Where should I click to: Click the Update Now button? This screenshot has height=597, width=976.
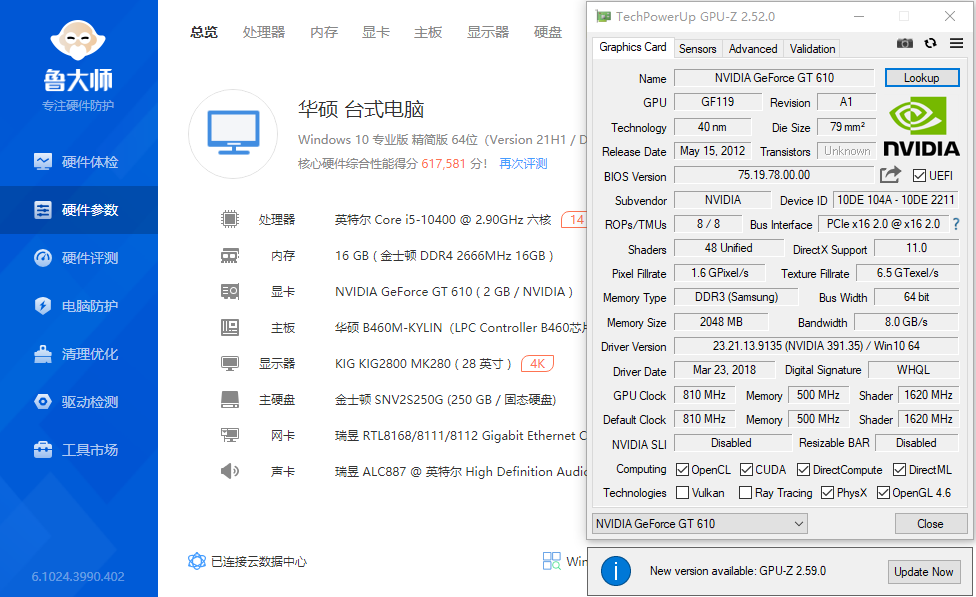(924, 571)
